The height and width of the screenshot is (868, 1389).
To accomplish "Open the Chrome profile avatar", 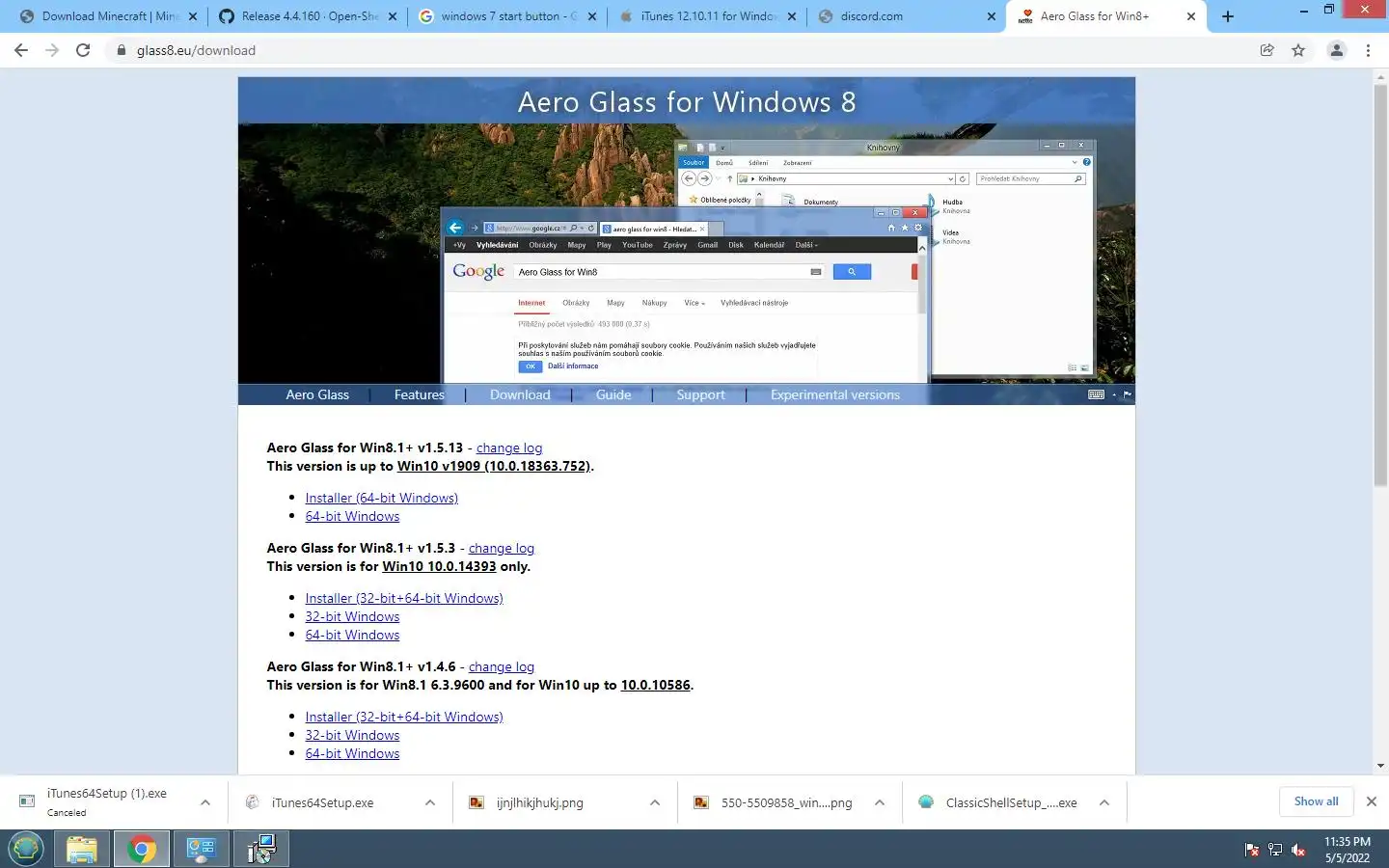I will 1337,50.
